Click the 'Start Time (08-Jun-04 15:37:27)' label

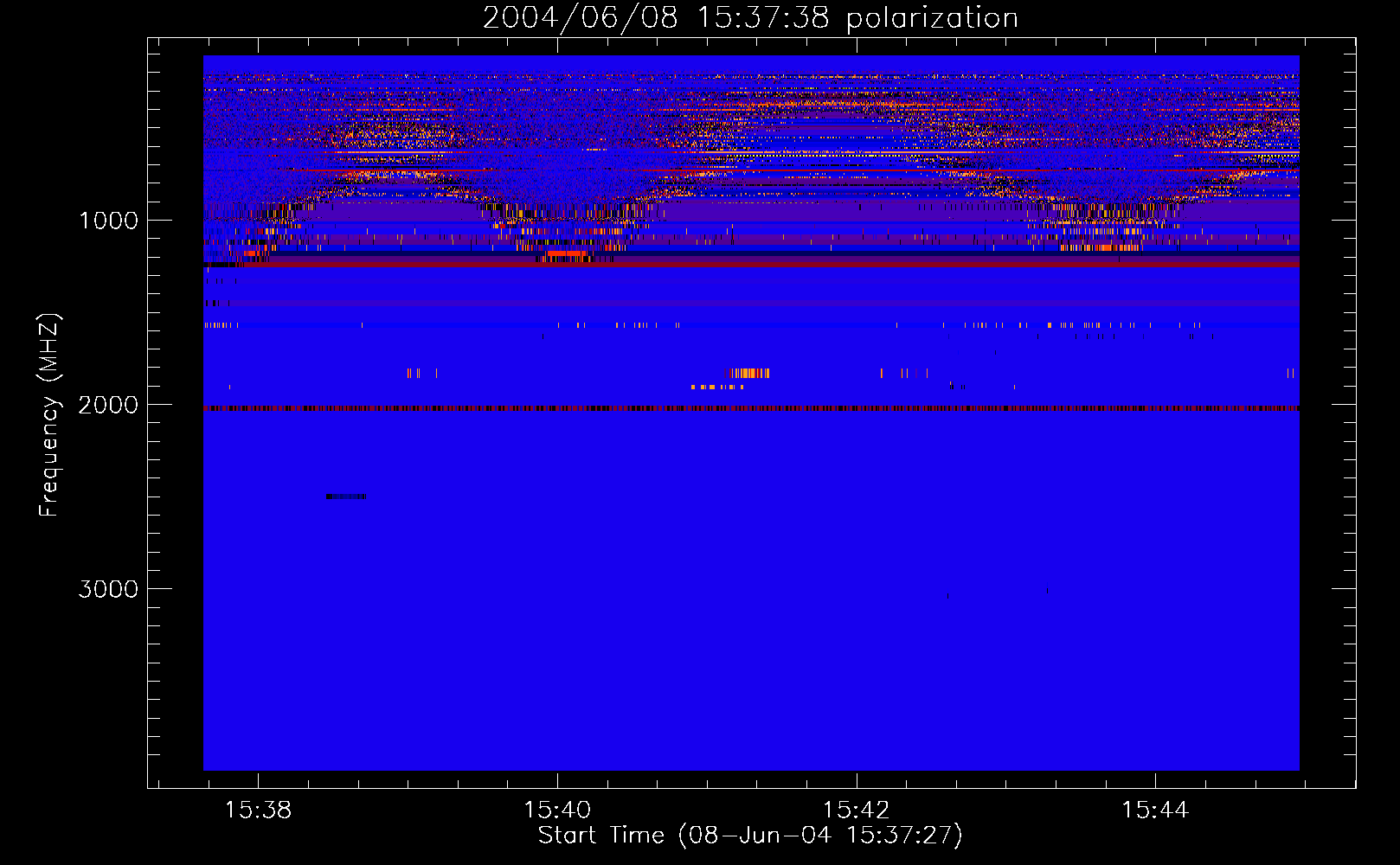point(750,836)
